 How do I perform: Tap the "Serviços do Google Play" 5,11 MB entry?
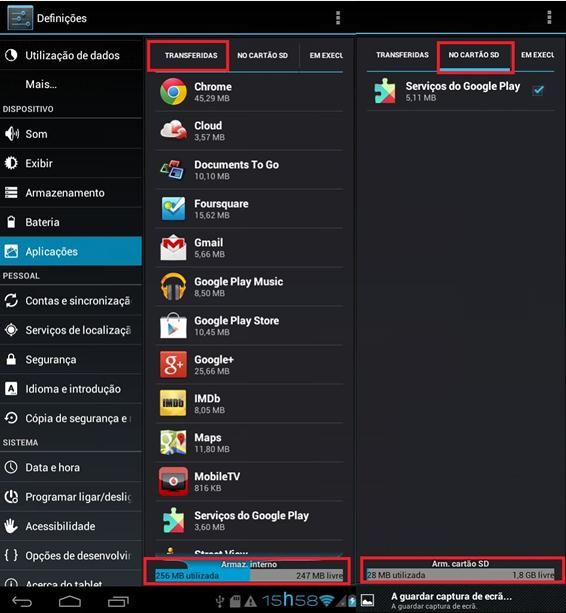pos(460,91)
